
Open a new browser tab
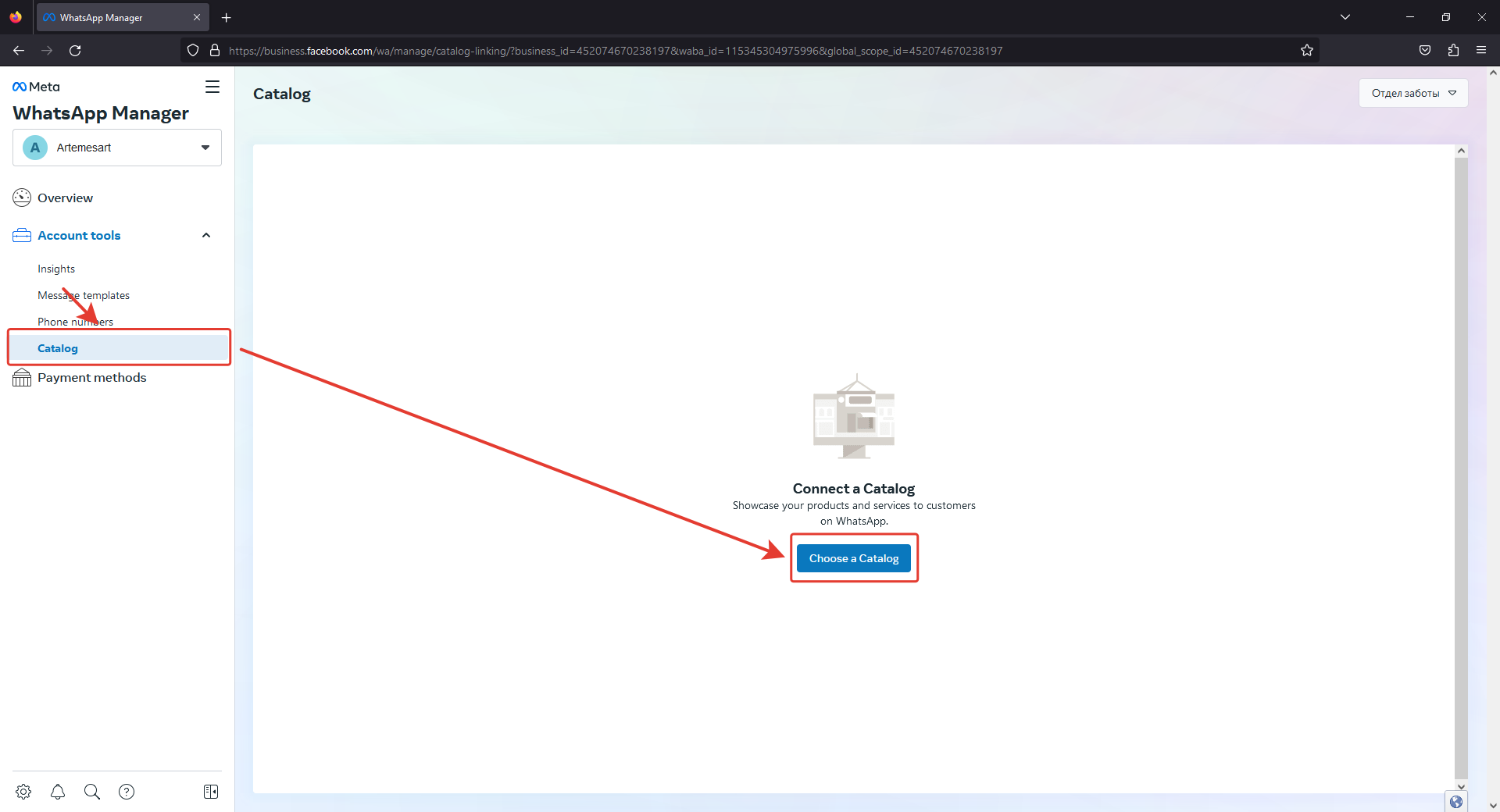click(227, 17)
